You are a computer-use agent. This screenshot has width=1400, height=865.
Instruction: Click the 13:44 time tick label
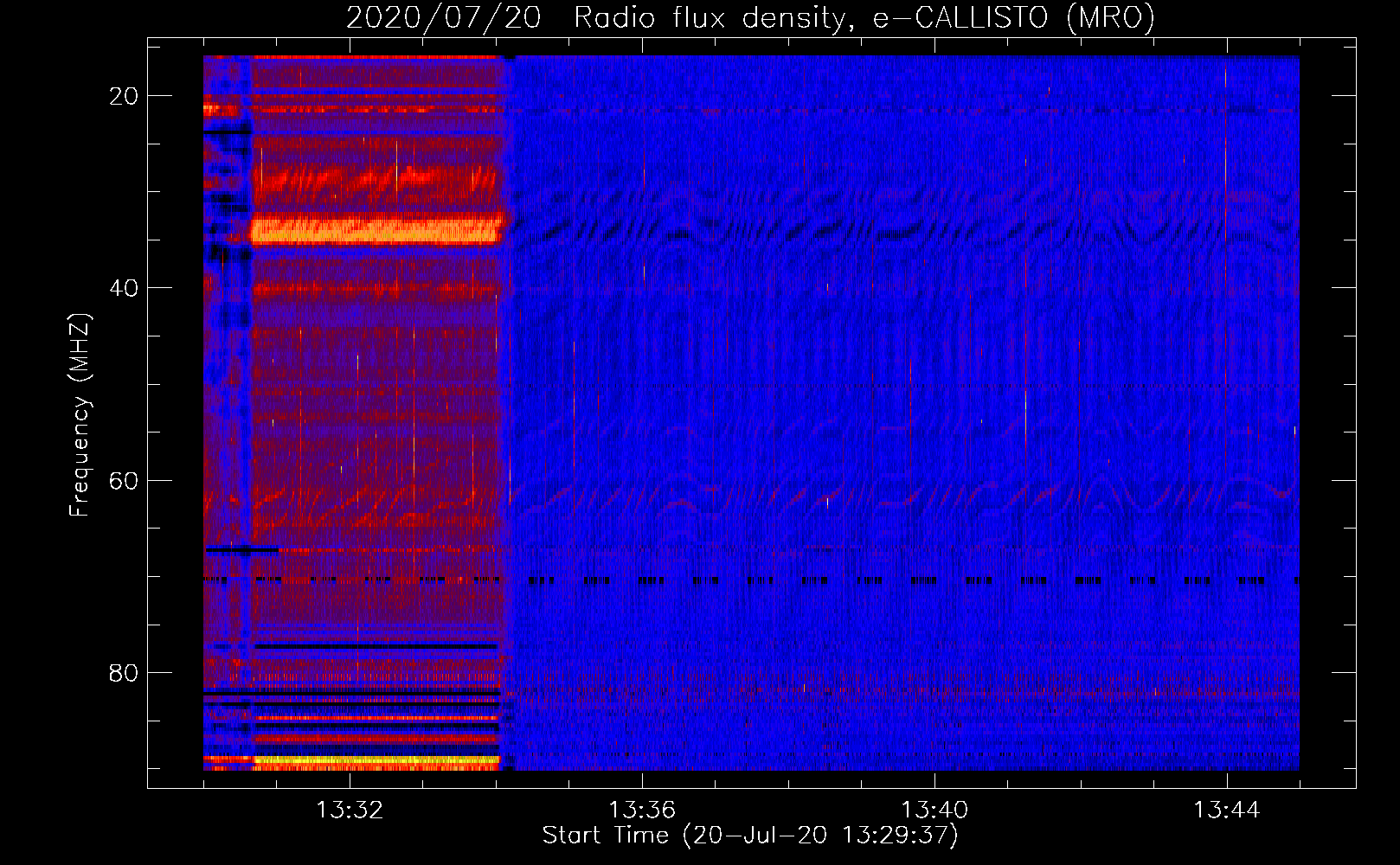pos(1227,811)
